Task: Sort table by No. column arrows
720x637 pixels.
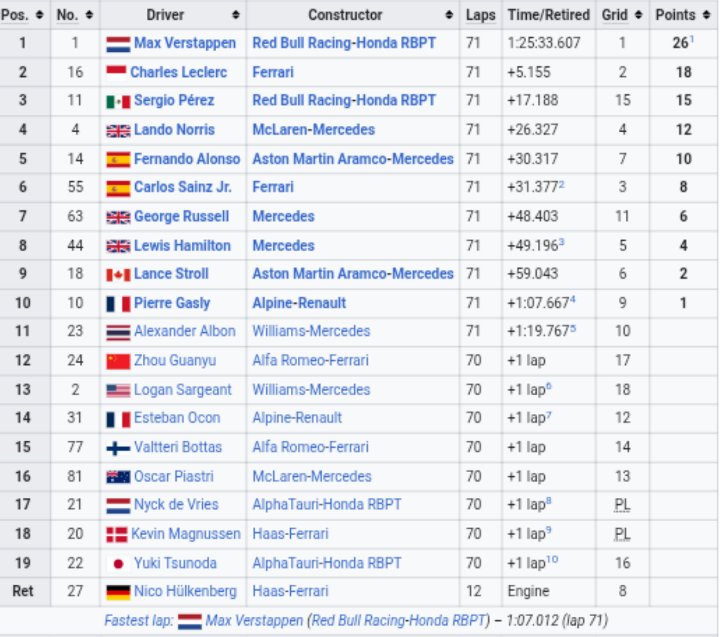Action: point(89,15)
